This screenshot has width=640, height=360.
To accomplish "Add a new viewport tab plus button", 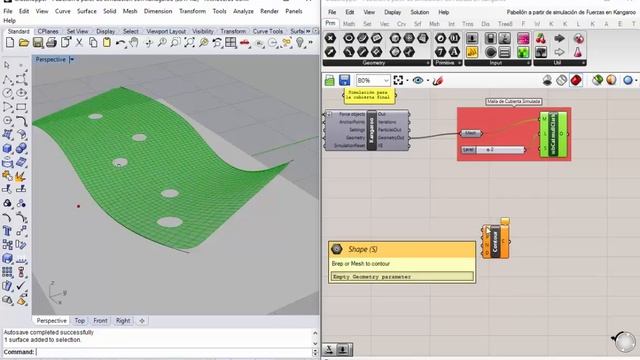I will pyautogui.click(x=142, y=321).
